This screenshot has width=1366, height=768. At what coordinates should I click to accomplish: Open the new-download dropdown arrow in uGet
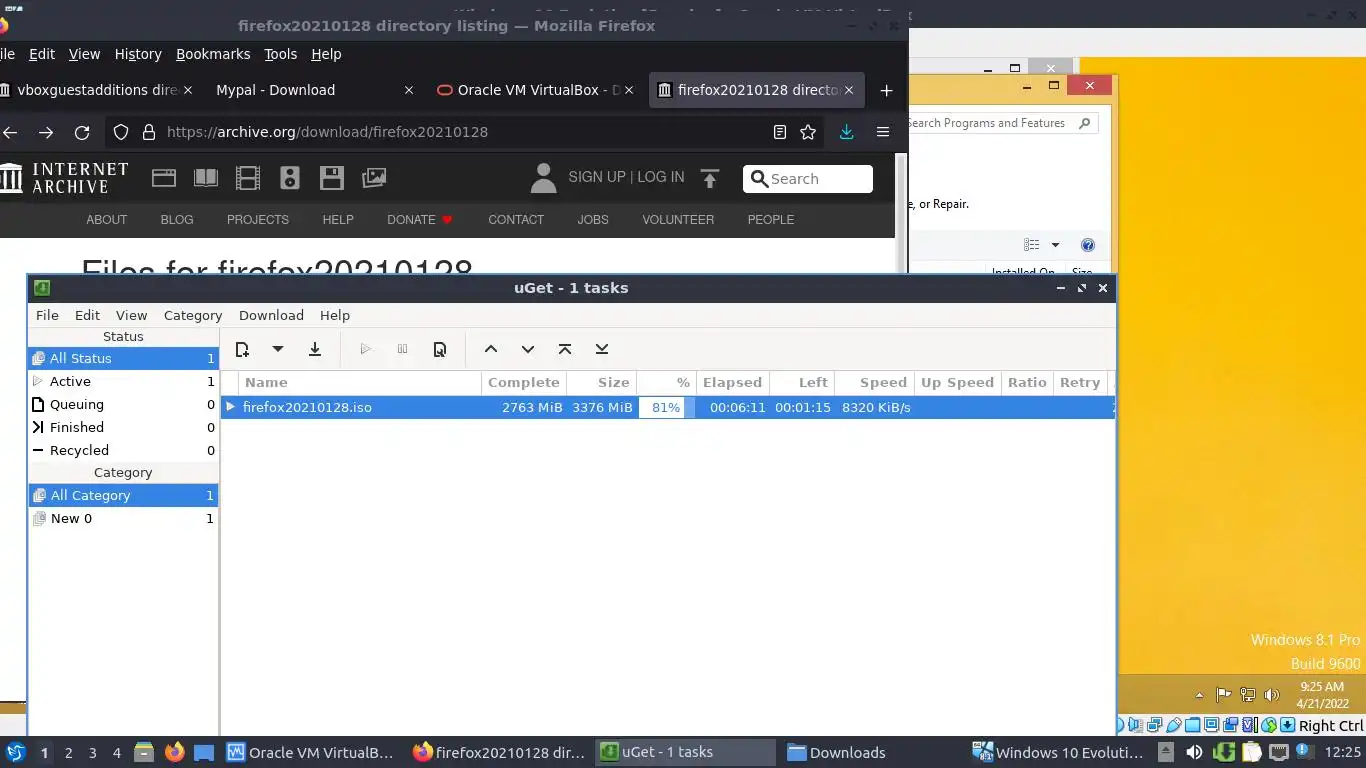[x=278, y=349]
